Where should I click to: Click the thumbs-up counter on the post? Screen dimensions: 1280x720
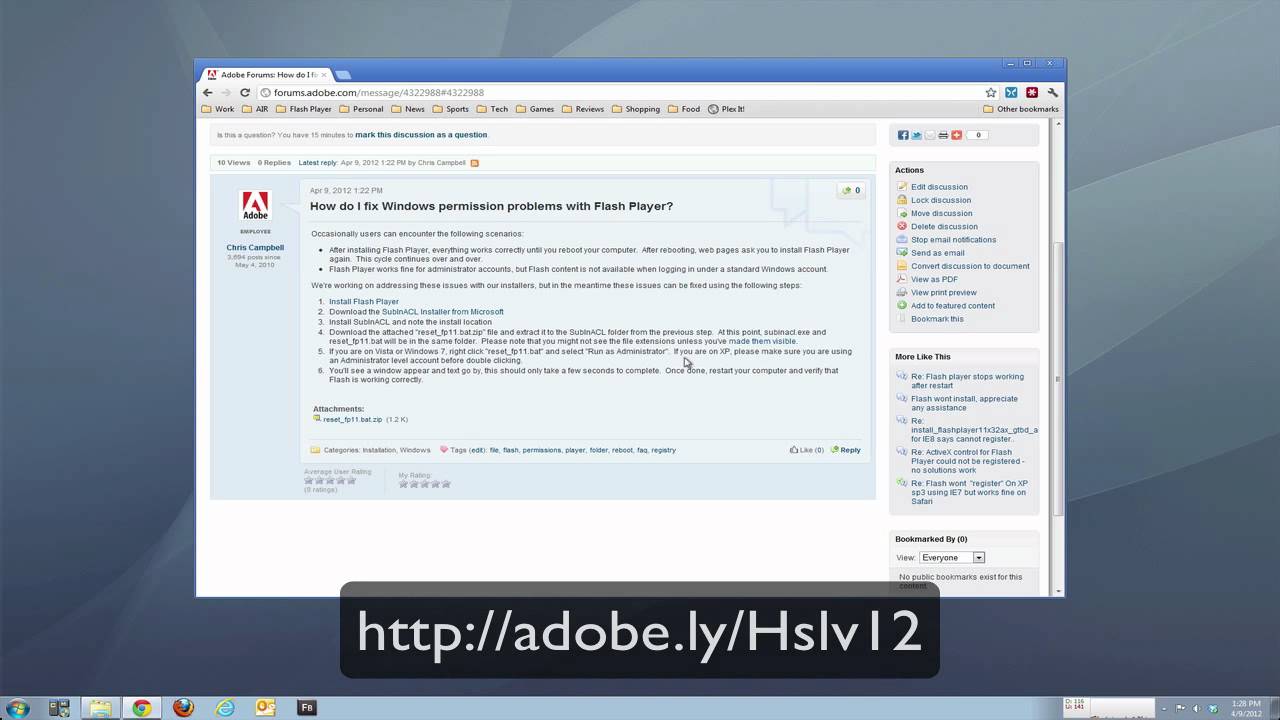[x=851, y=190]
